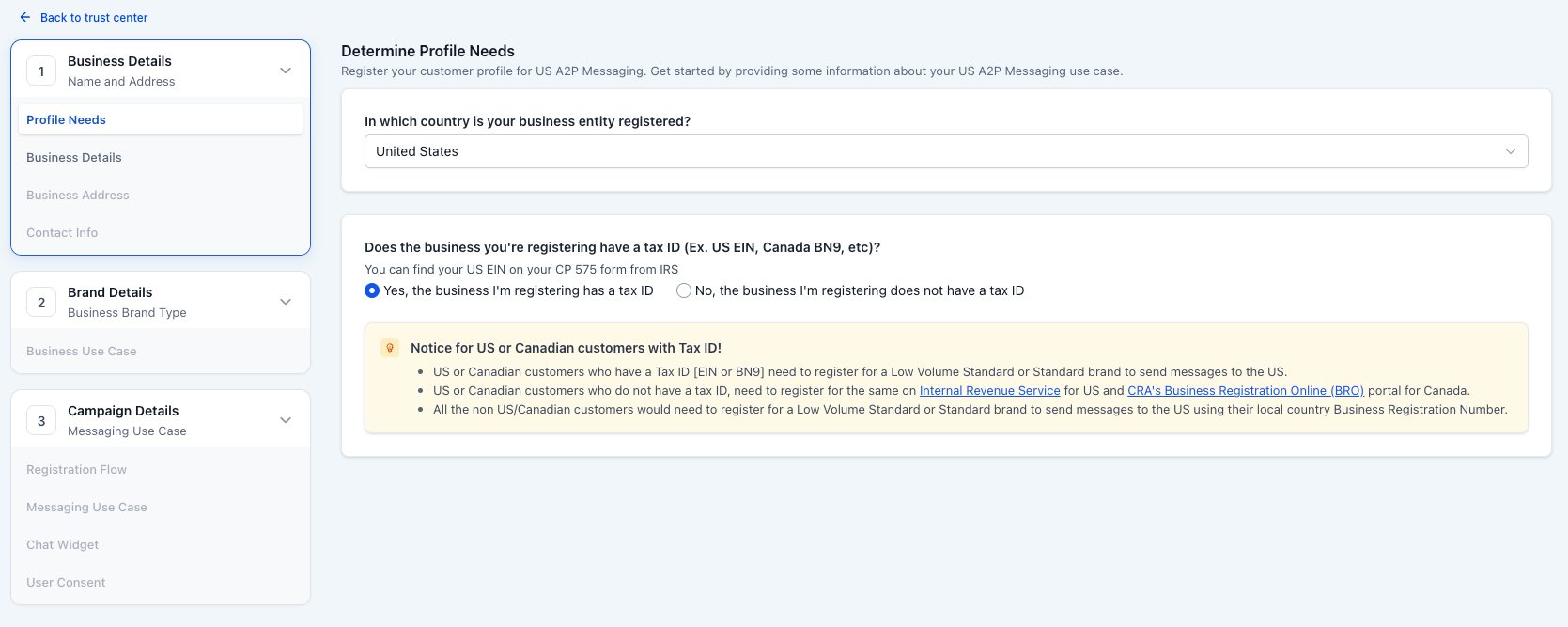The width and height of the screenshot is (1568, 627).
Task: Select Yes, business has a tax ID
Action: 372,290
